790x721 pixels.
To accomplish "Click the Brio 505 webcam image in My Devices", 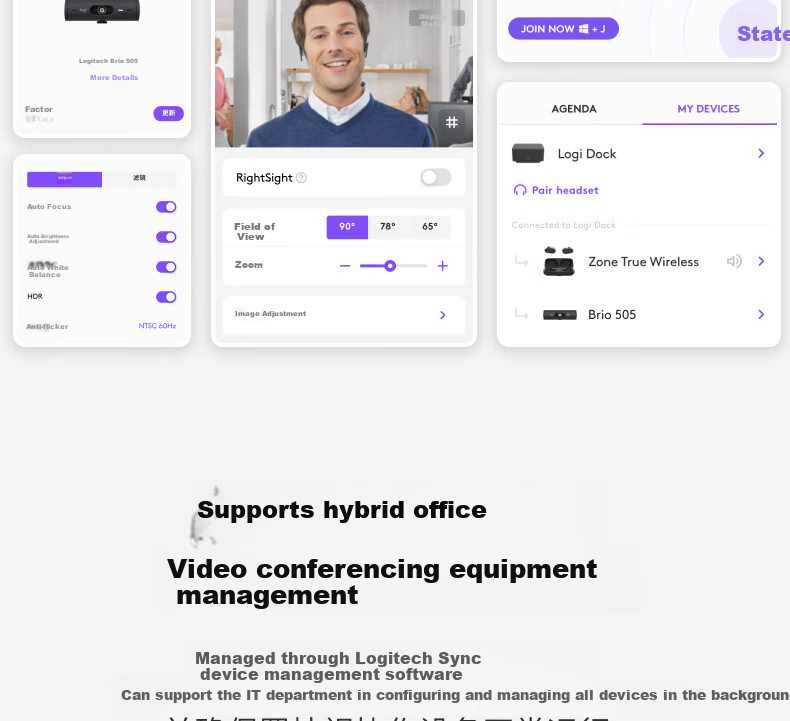I will pyautogui.click(x=560, y=315).
